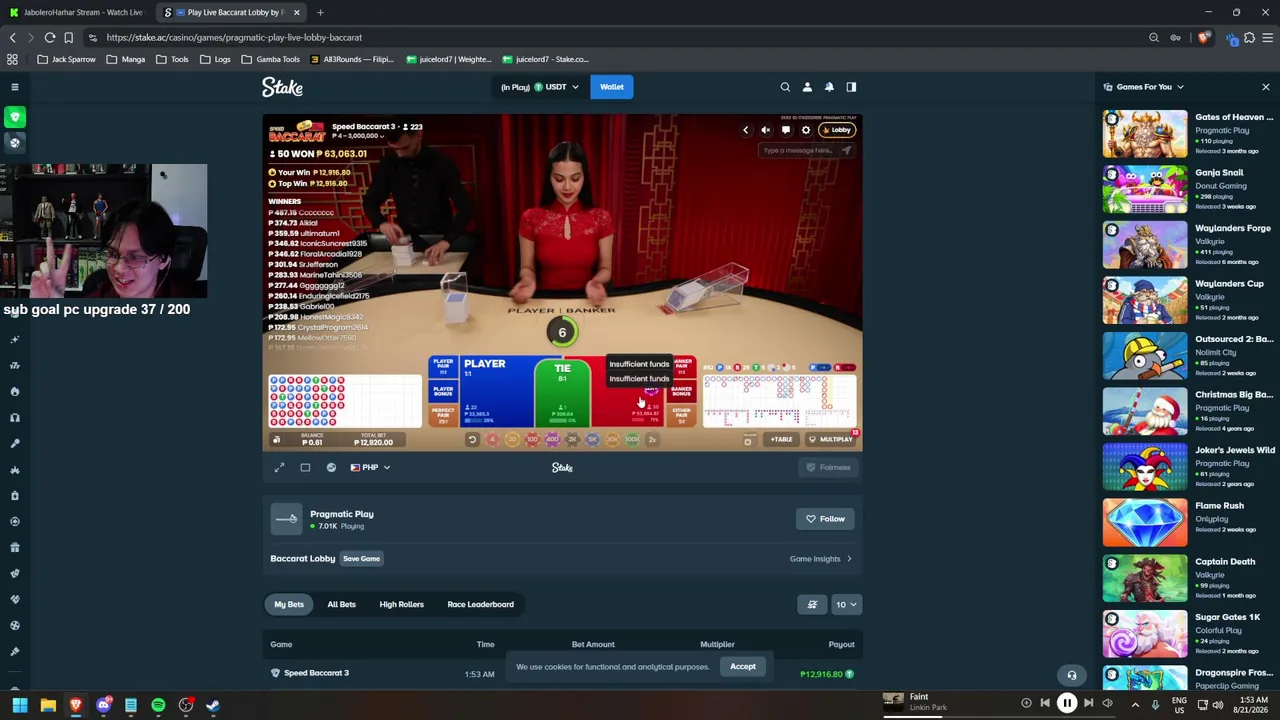1280x720 pixels.
Task: Expand the bet limits dropdown under Speed Baccarat 3
Action: pyautogui.click(x=360, y=136)
